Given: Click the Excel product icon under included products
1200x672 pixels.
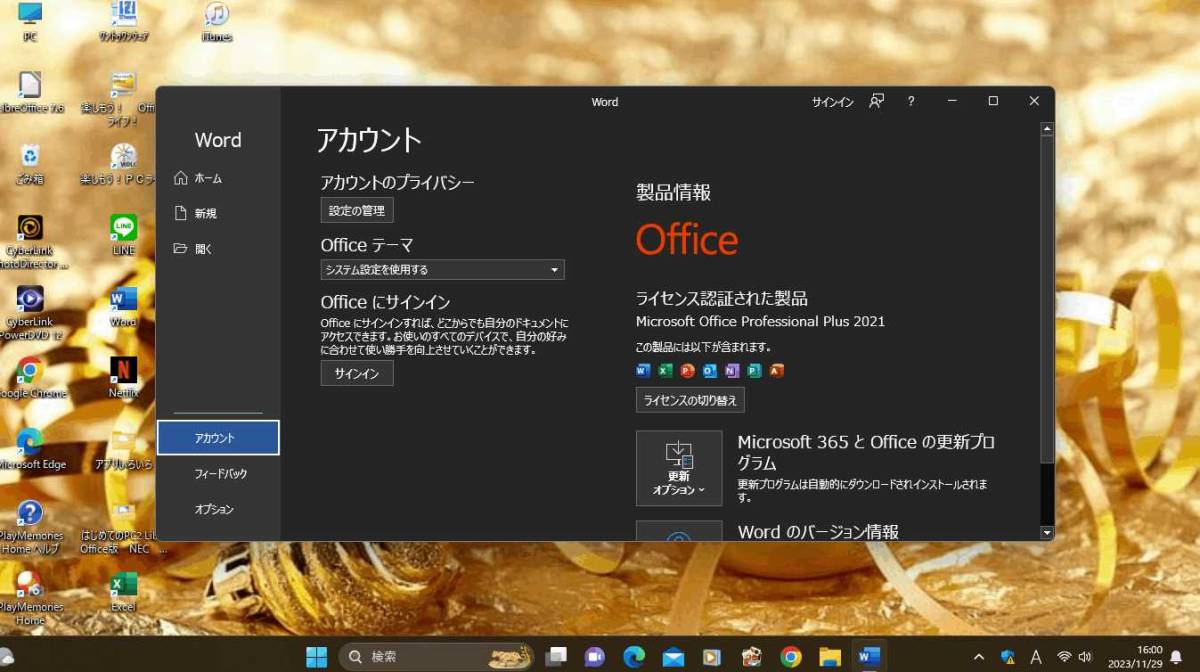Looking at the screenshot, I should tap(665, 370).
